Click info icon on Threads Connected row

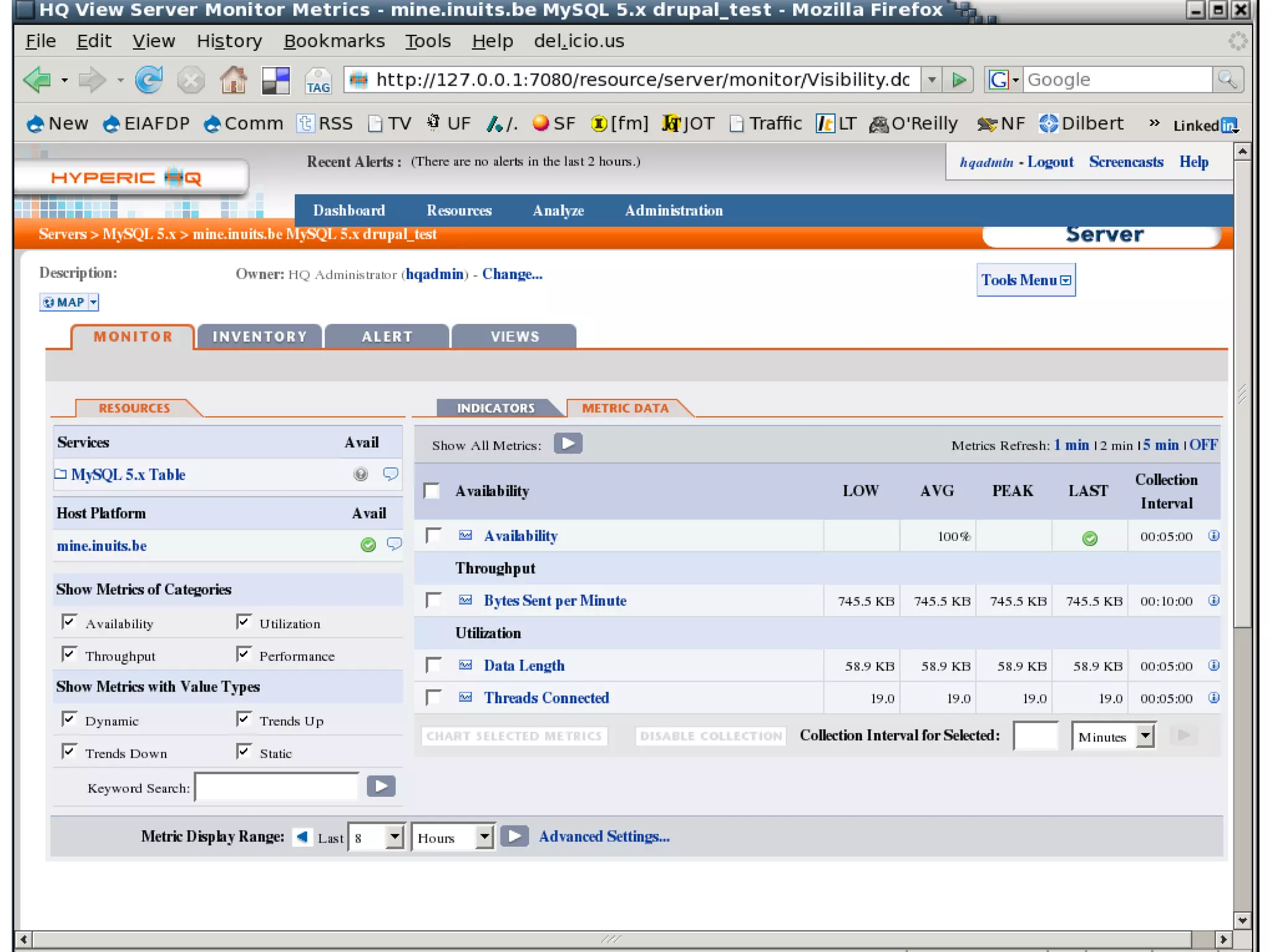tap(1214, 698)
